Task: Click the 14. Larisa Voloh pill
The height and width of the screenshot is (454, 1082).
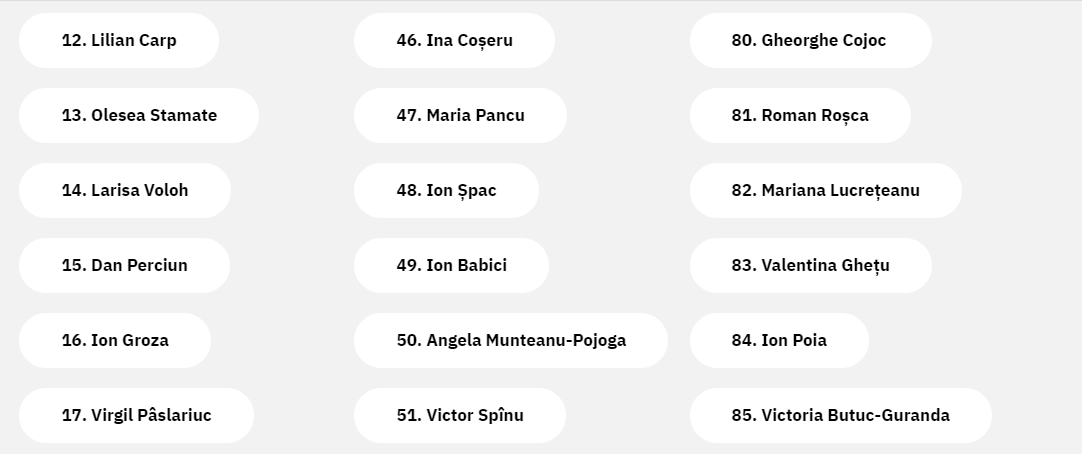Action: tap(125, 190)
